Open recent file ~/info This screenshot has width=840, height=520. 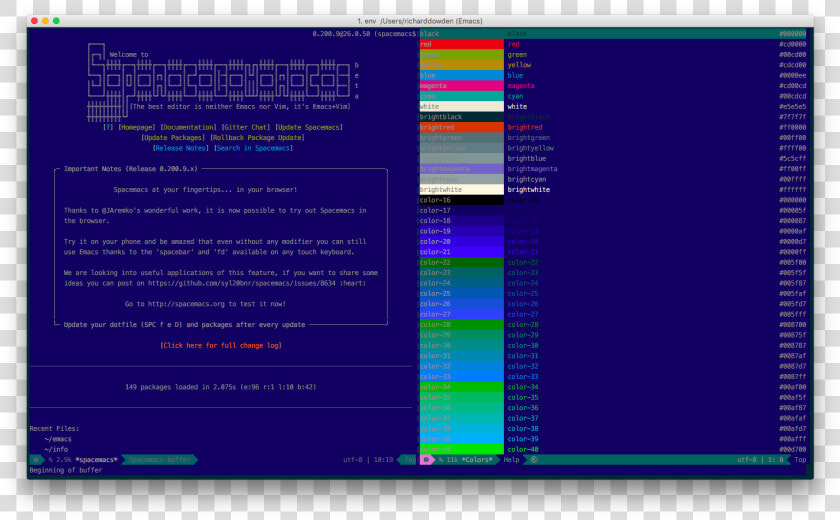coord(56,449)
